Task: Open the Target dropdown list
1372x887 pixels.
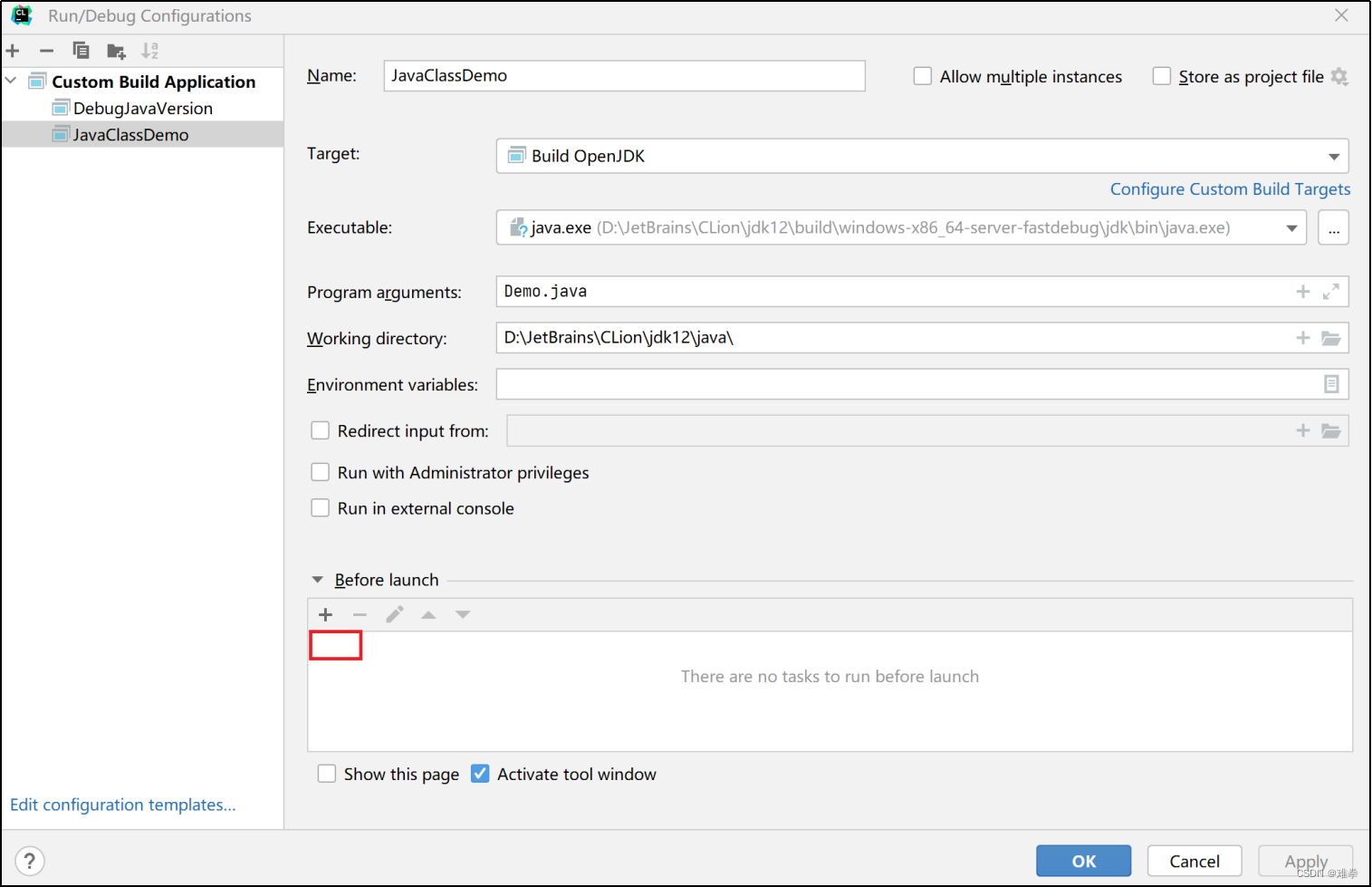Action: tap(1334, 157)
